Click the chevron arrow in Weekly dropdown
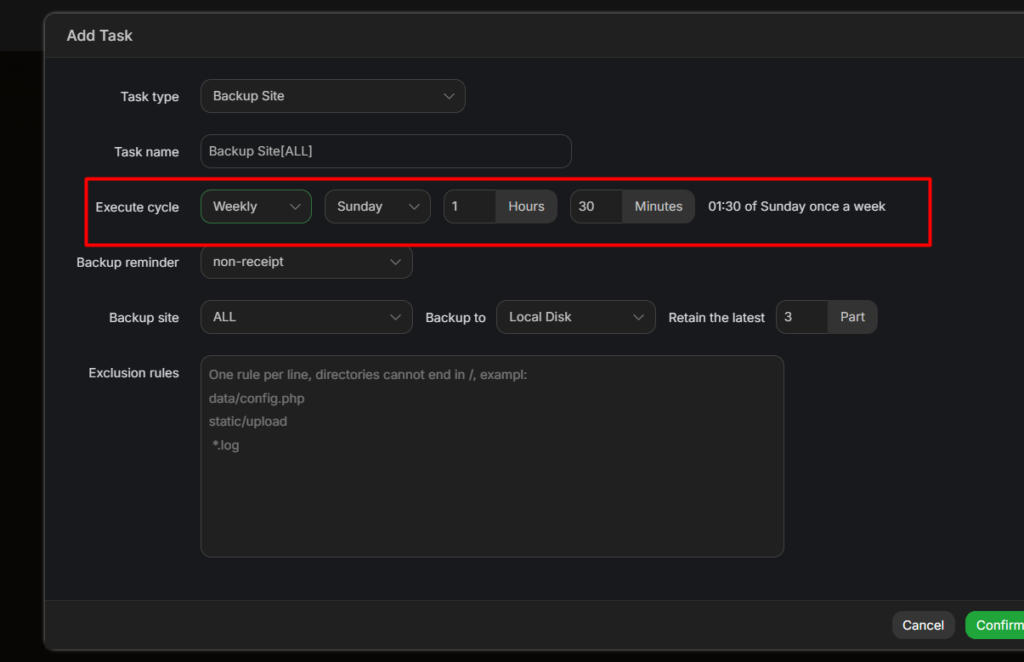Viewport: 1024px width, 662px height. pos(295,206)
